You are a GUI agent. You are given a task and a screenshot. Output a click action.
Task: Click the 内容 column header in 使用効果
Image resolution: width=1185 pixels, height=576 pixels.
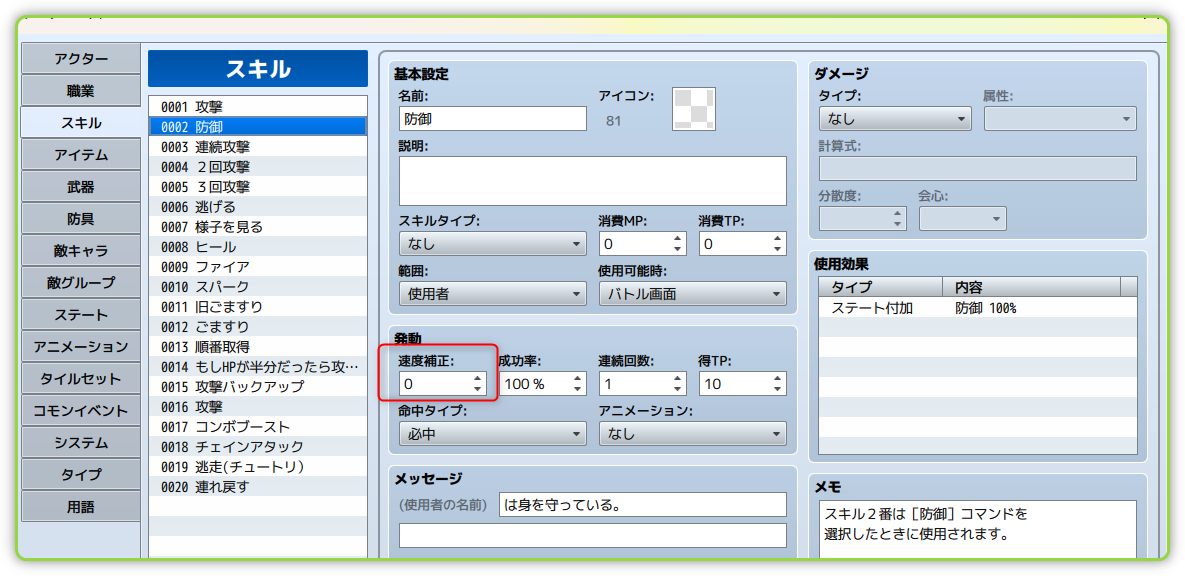(x=1032, y=287)
